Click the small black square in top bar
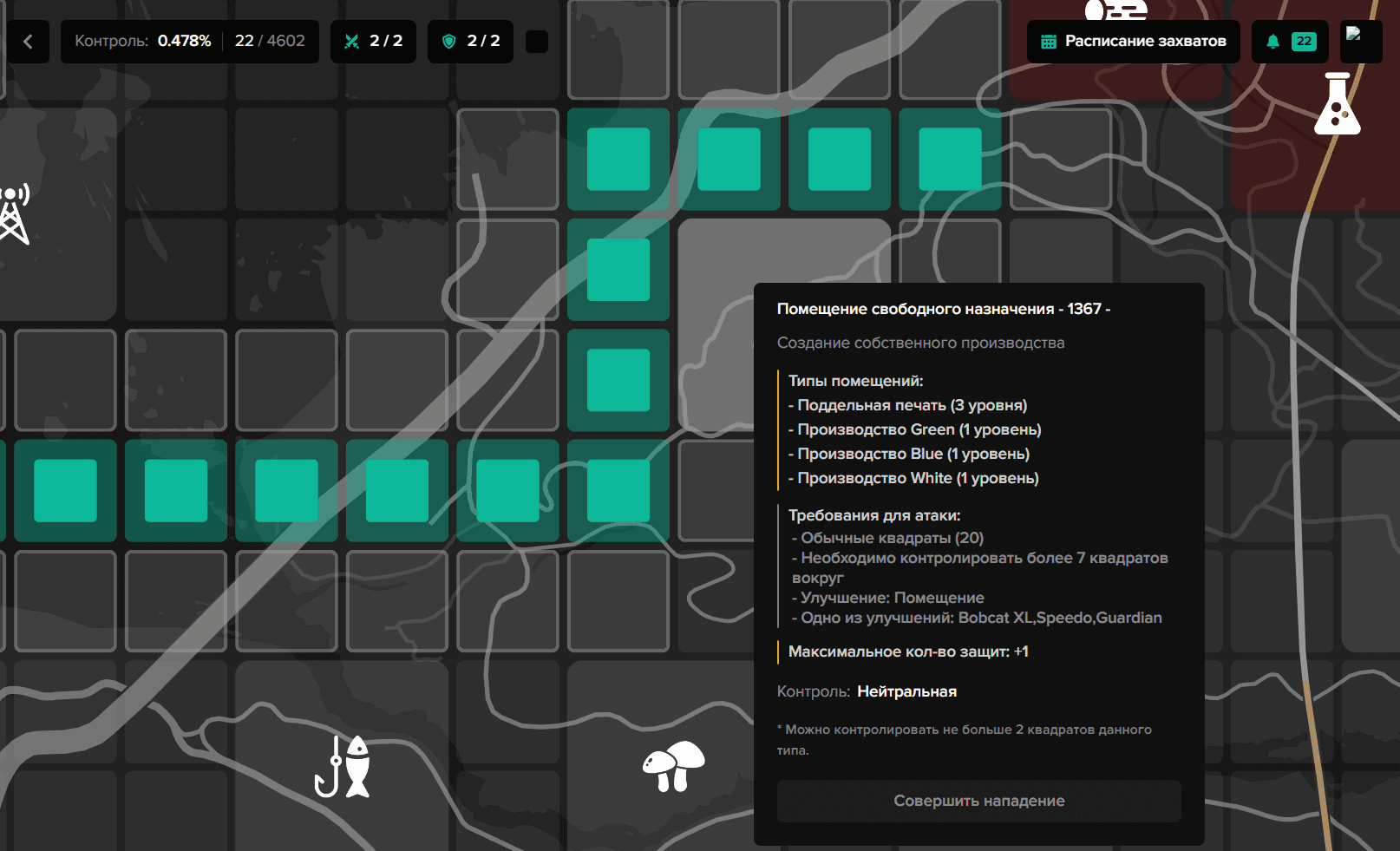1400x851 pixels. pos(537,42)
